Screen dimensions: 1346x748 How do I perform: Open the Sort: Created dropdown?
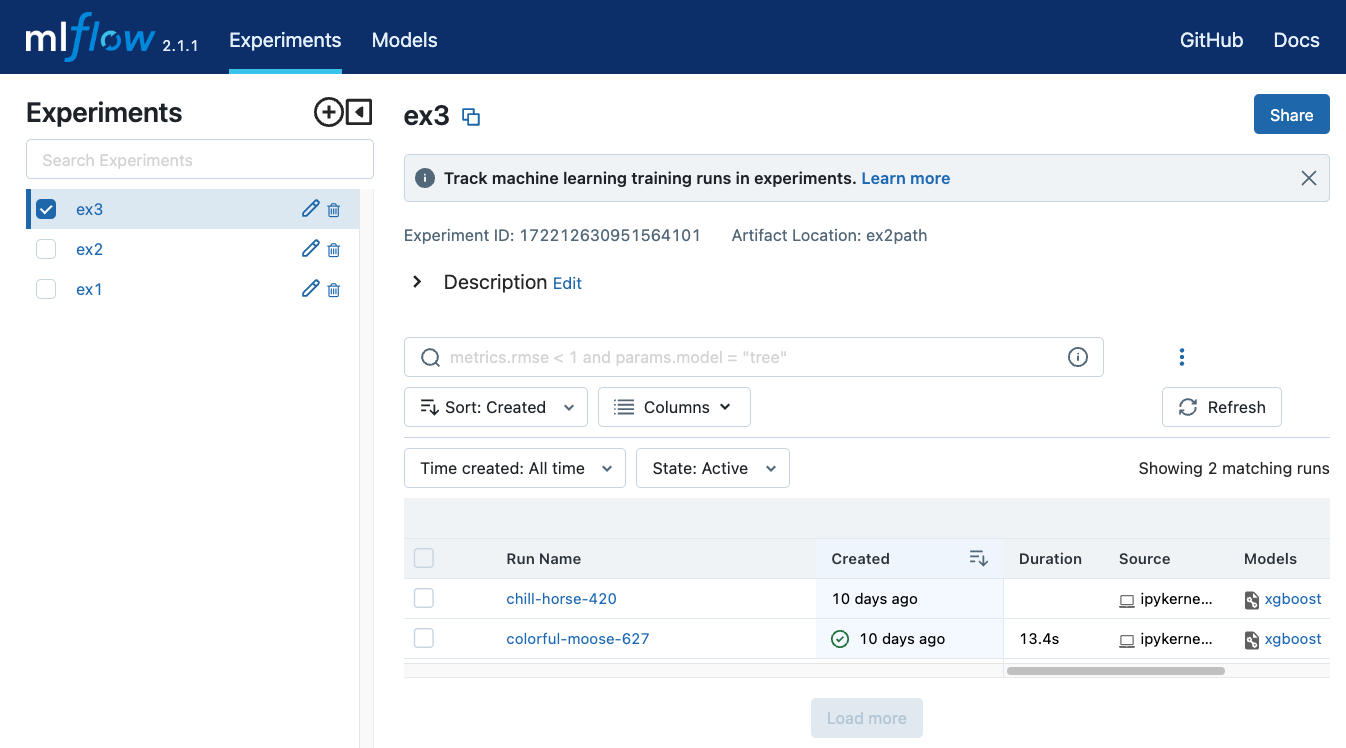496,407
